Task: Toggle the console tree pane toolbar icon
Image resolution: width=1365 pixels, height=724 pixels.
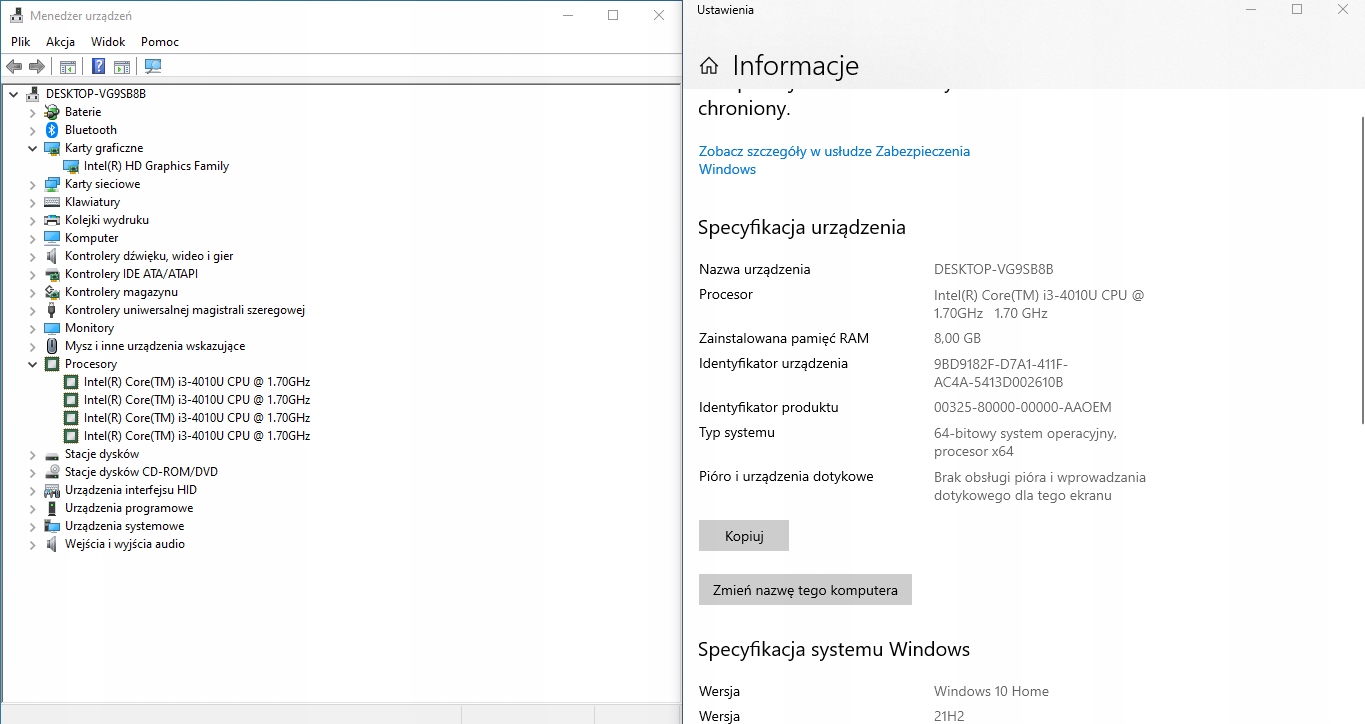Action: [68, 67]
